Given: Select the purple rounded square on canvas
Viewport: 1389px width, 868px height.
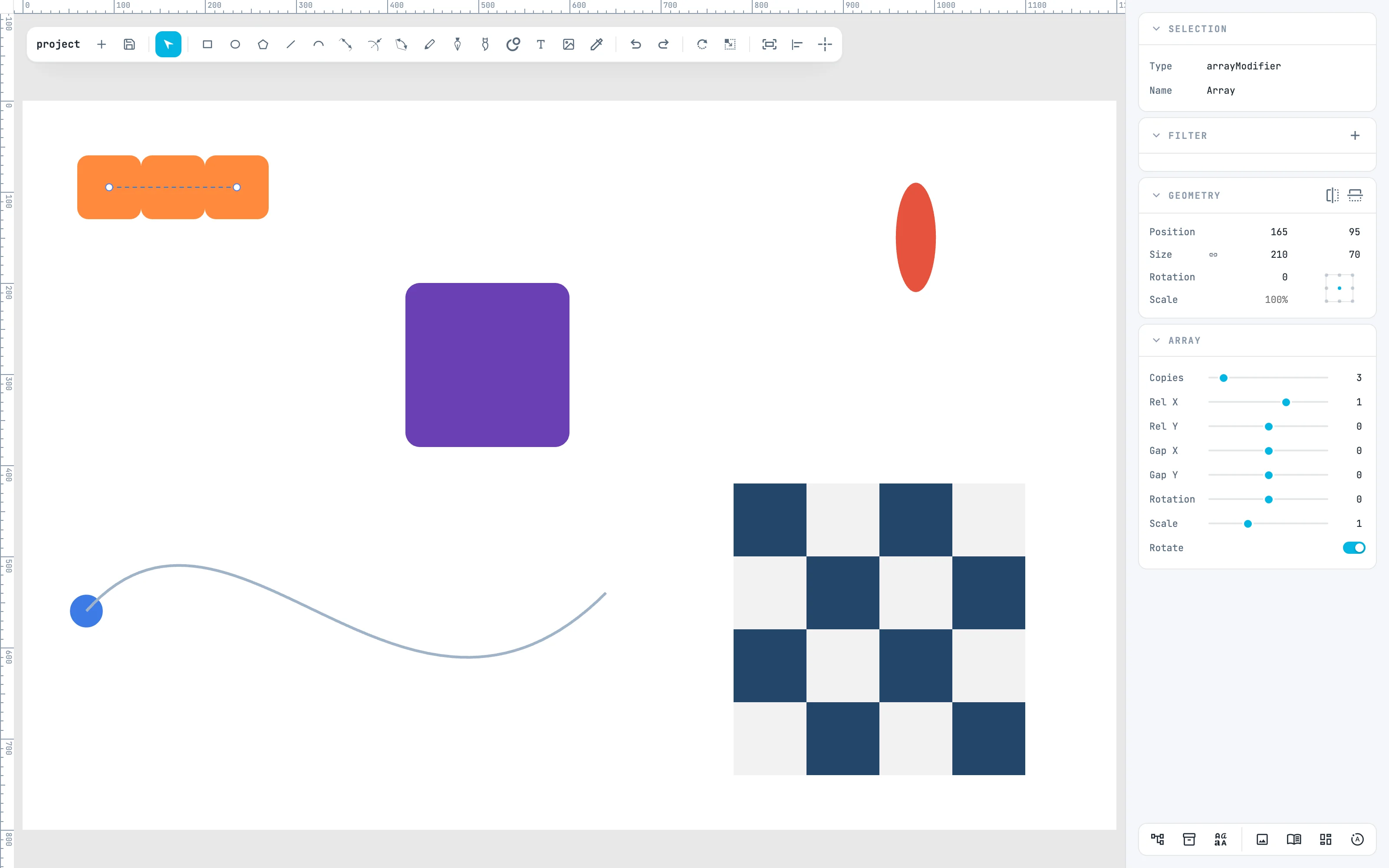Looking at the screenshot, I should tap(487, 365).
